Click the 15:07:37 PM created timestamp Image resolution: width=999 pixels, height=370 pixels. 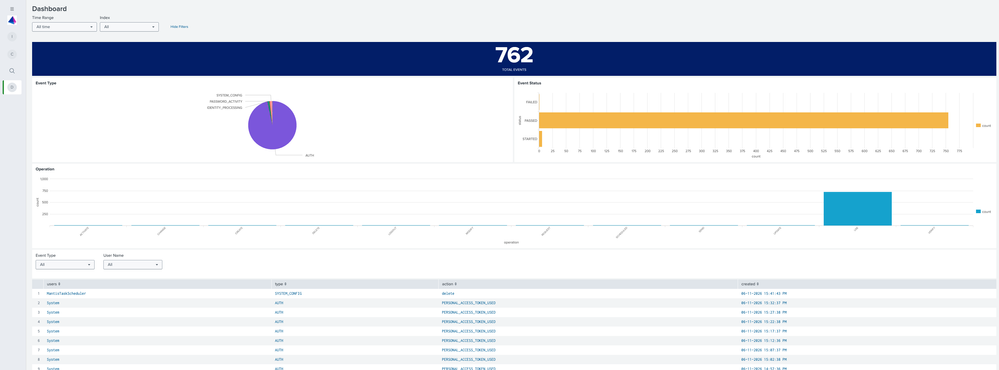763,350
